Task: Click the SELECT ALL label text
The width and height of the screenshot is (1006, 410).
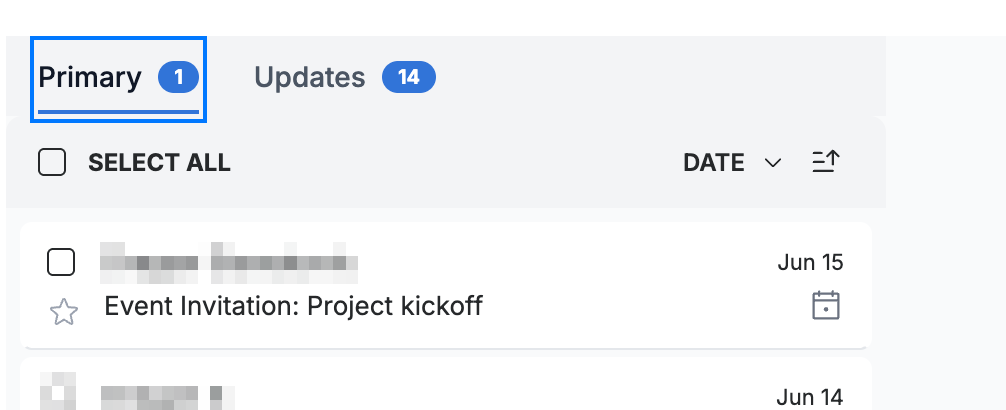Action: [x=159, y=163]
